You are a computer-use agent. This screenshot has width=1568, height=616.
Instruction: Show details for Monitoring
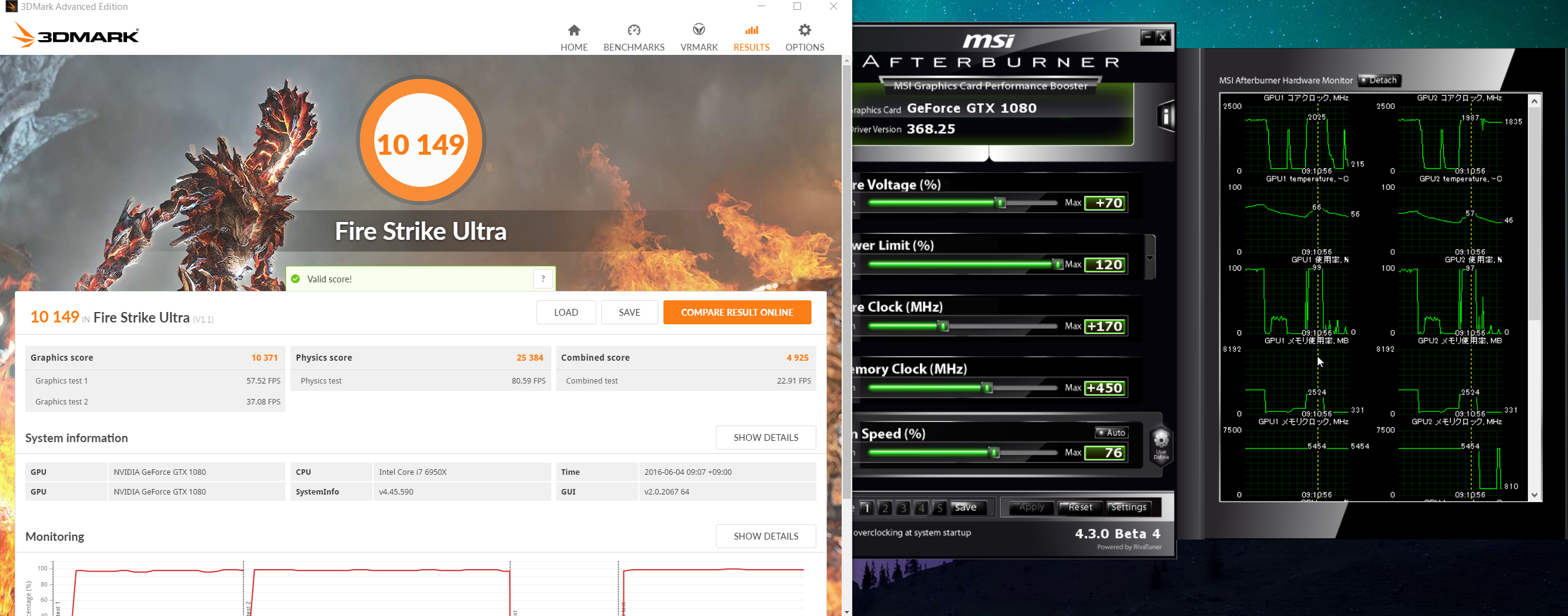coord(766,536)
